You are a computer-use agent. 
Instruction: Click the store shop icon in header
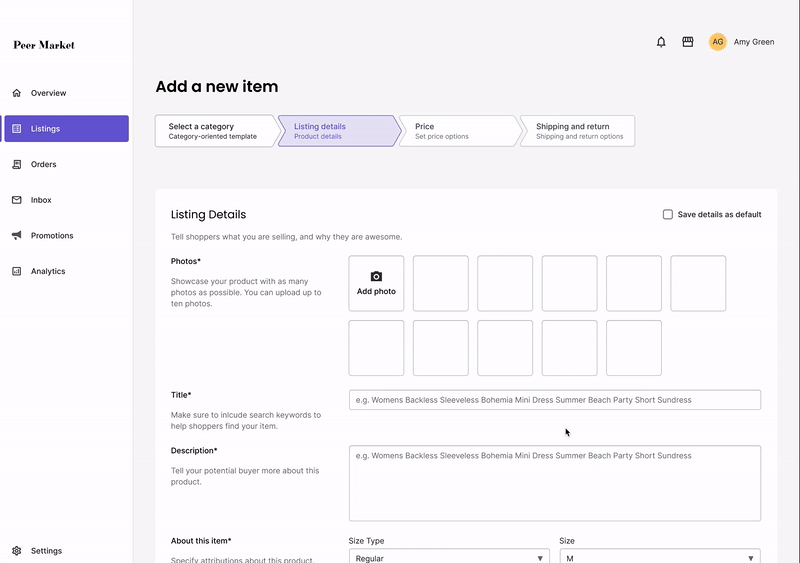coord(688,42)
